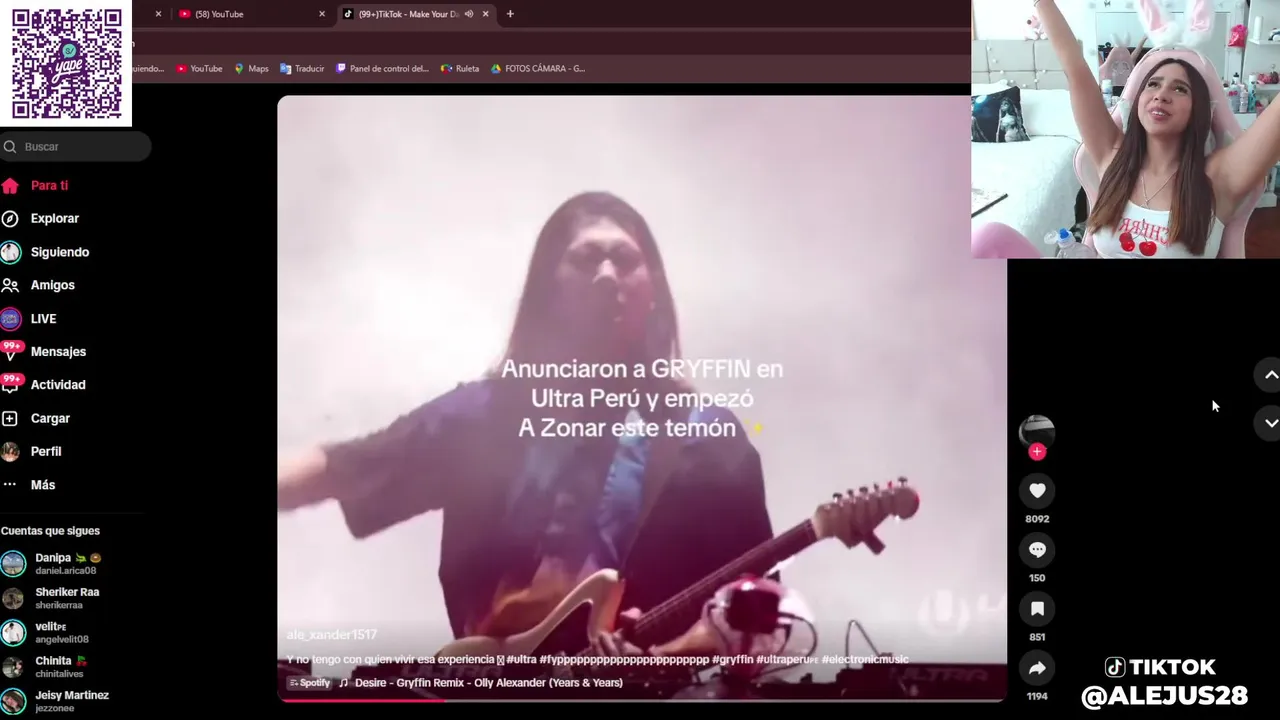Open Actividad notifications
The image size is (1280, 720).
(x=44, y=384)
